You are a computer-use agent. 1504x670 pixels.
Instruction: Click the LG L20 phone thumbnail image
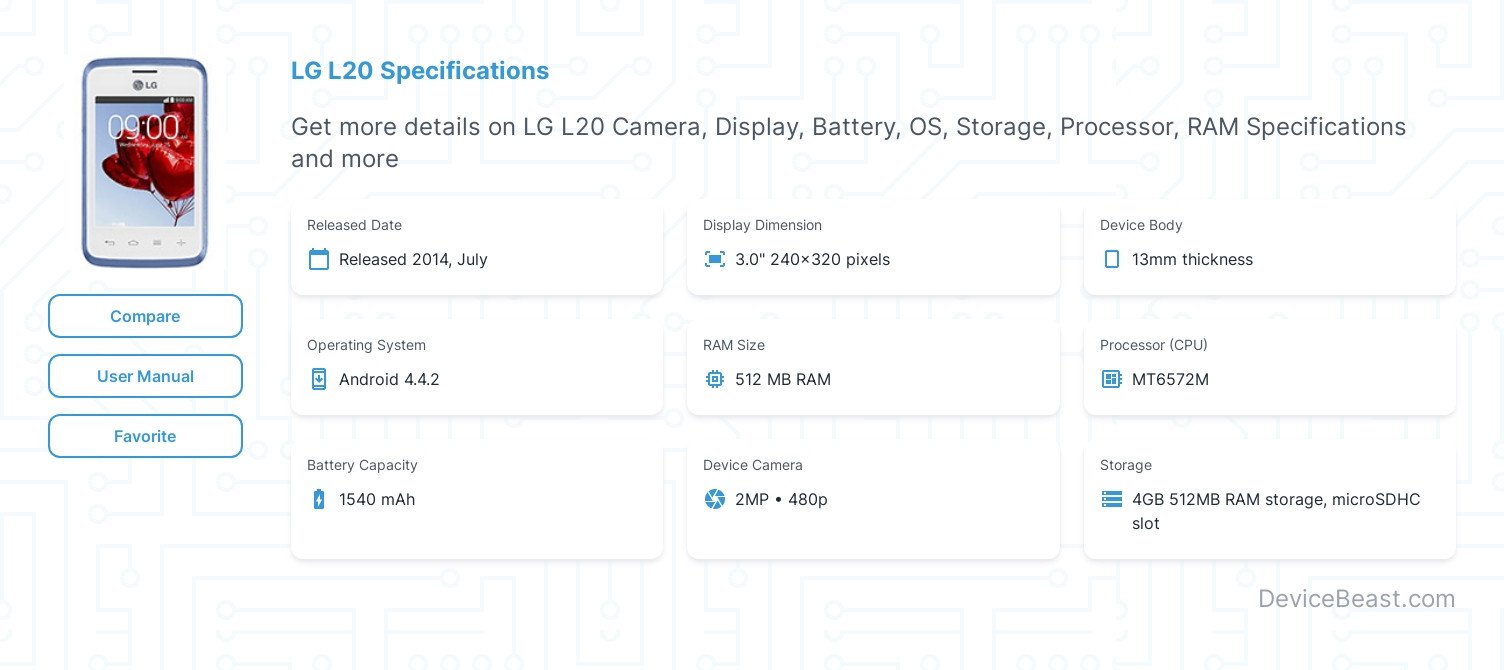coord(145,162)
